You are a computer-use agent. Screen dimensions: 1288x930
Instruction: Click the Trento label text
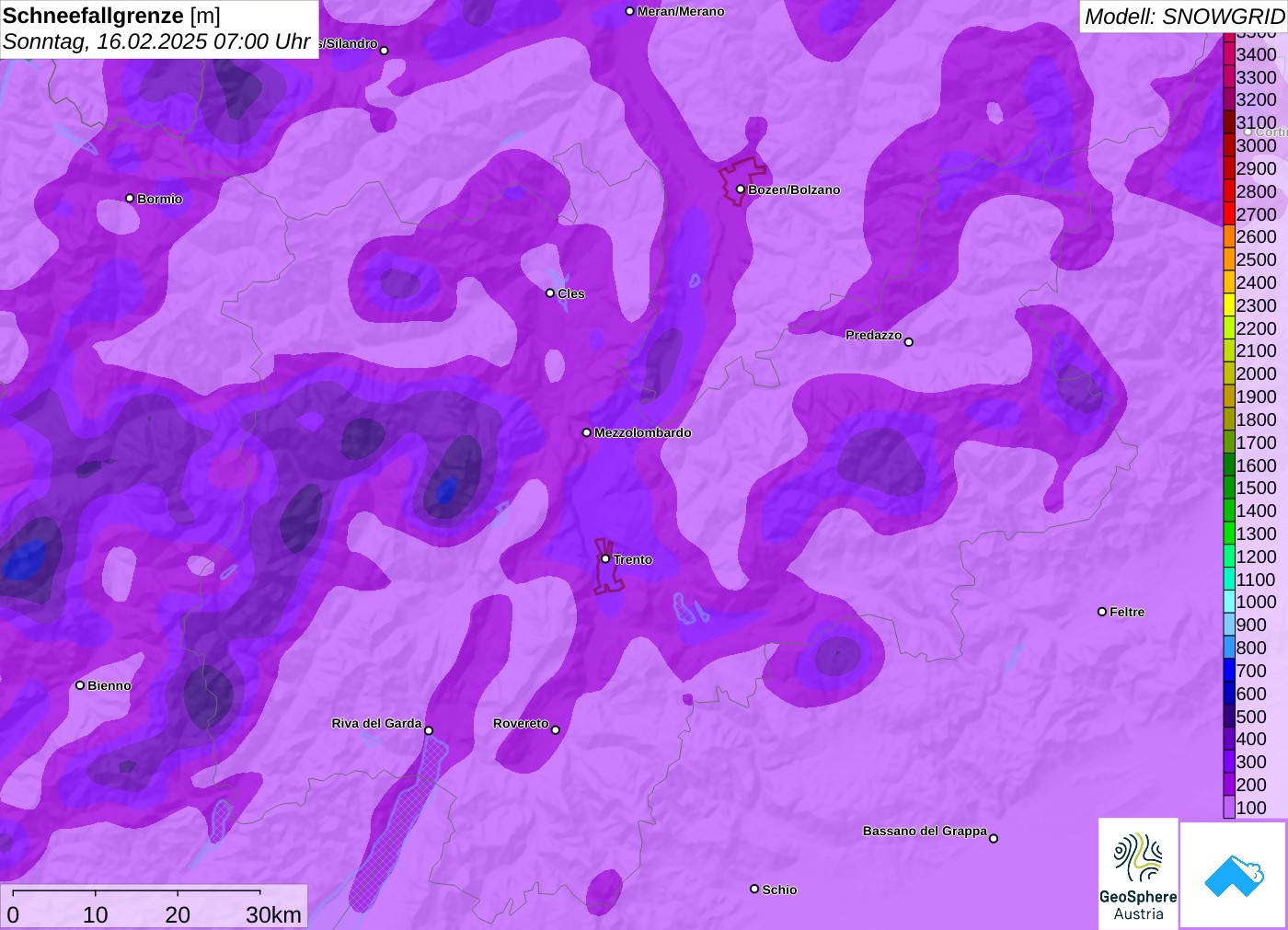(x=633, y=559)
